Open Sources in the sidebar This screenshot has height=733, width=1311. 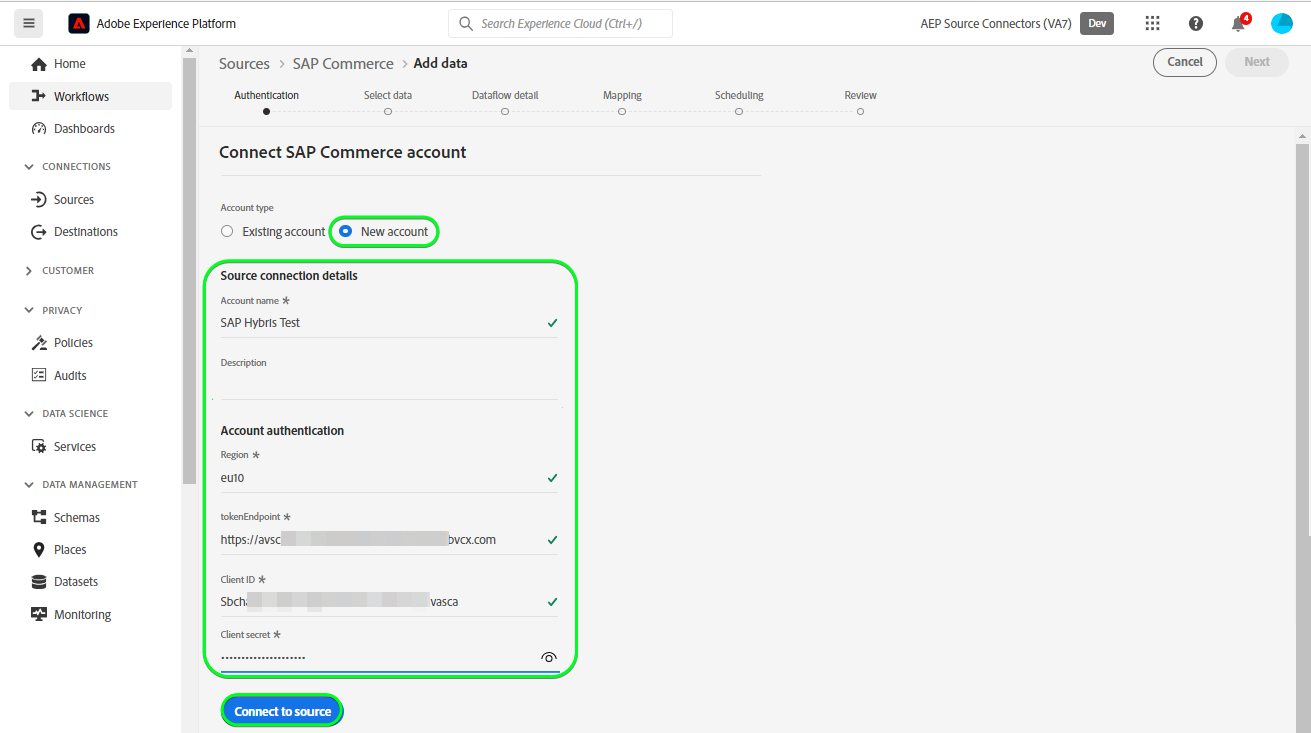coord(73,199)
